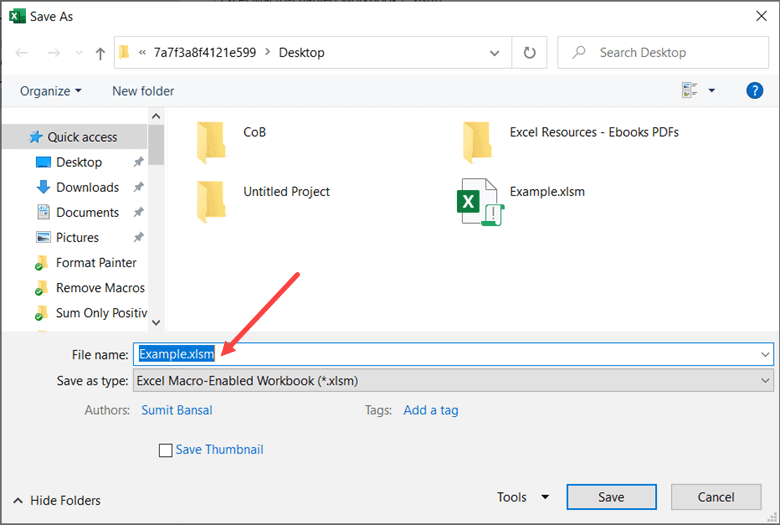
Task: Open Remove Macros folder in sidebar
Action: click(100, 288)
